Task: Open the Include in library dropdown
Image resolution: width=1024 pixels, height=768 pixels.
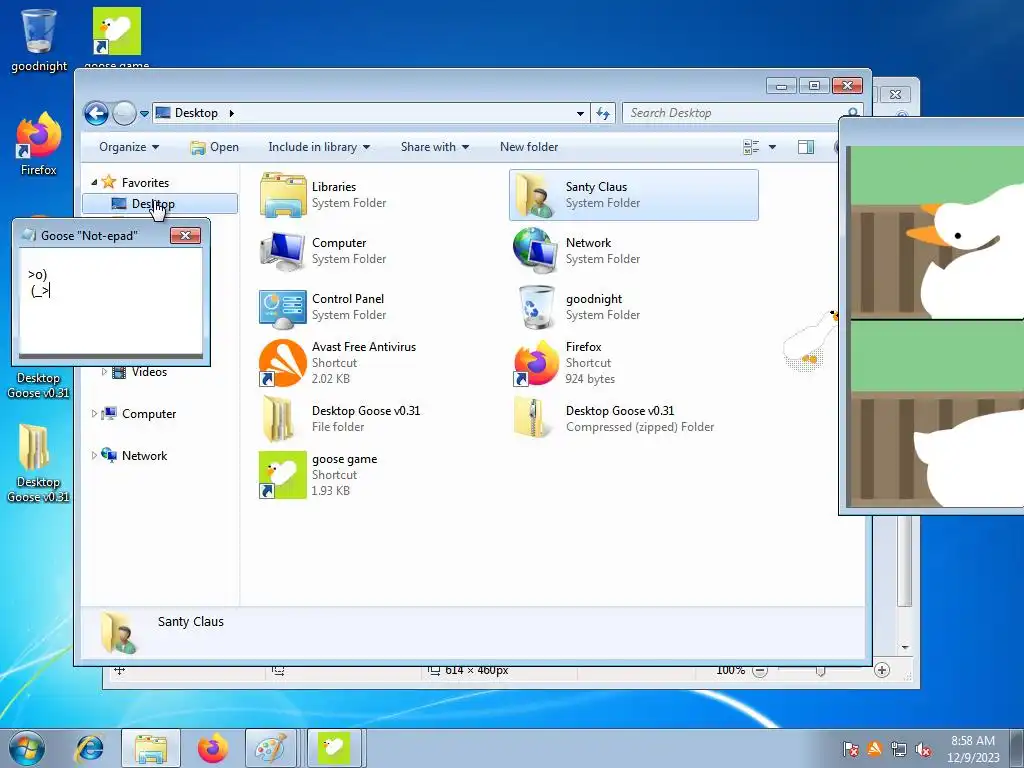Action: point(319,147)
